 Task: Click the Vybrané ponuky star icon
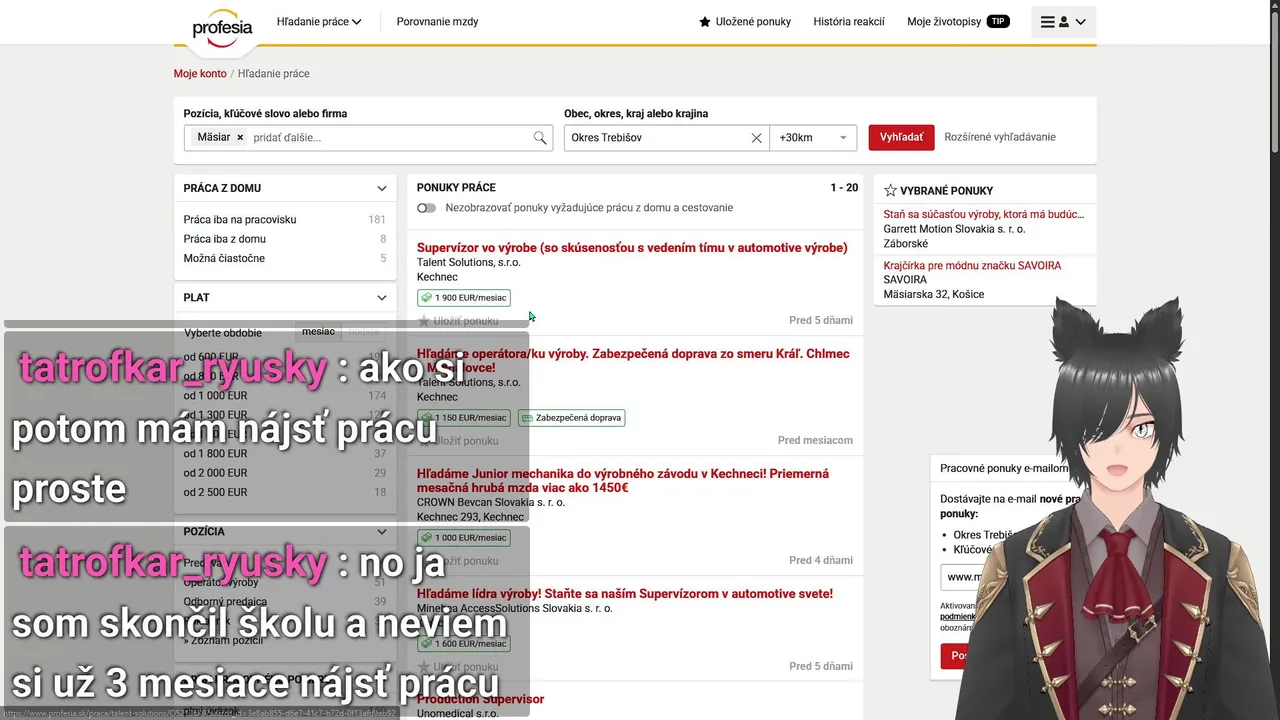coord(890,190)
